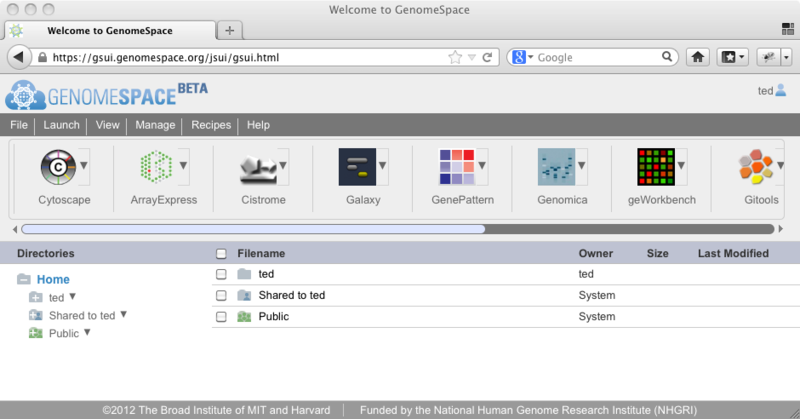Launch the Galaxy tool icon
This screenshot has height=419, width=800.
(x=356, y=167)
